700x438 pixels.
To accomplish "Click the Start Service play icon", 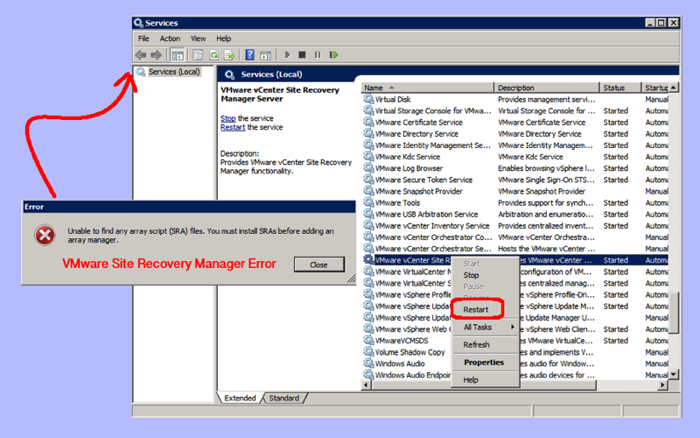I will click(288, 55).
